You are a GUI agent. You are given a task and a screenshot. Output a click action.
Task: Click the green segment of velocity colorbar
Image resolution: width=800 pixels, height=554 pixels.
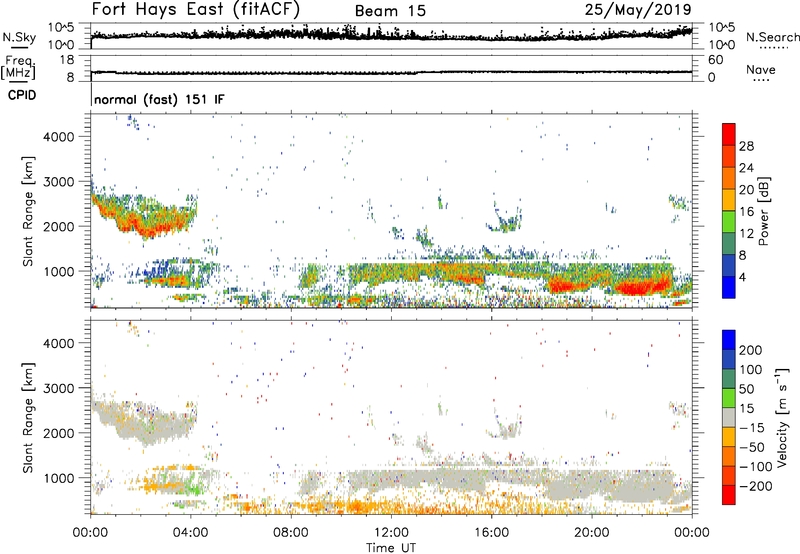(x=729, y=398)
